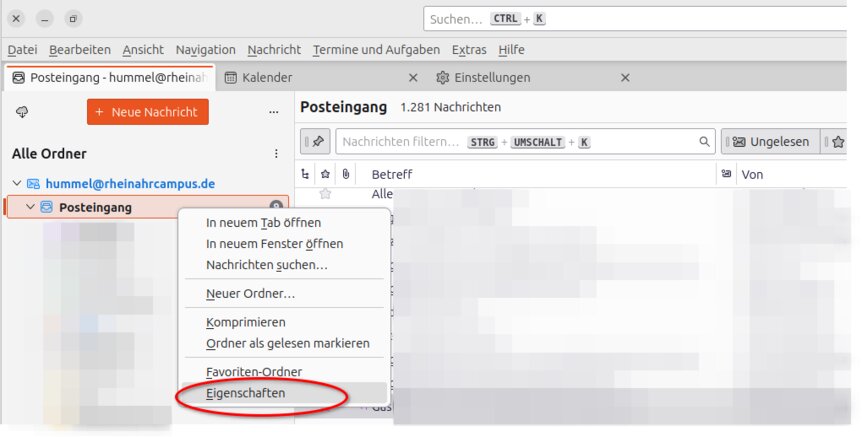Open the folder pane three-dots menu

tap(273, 112)
